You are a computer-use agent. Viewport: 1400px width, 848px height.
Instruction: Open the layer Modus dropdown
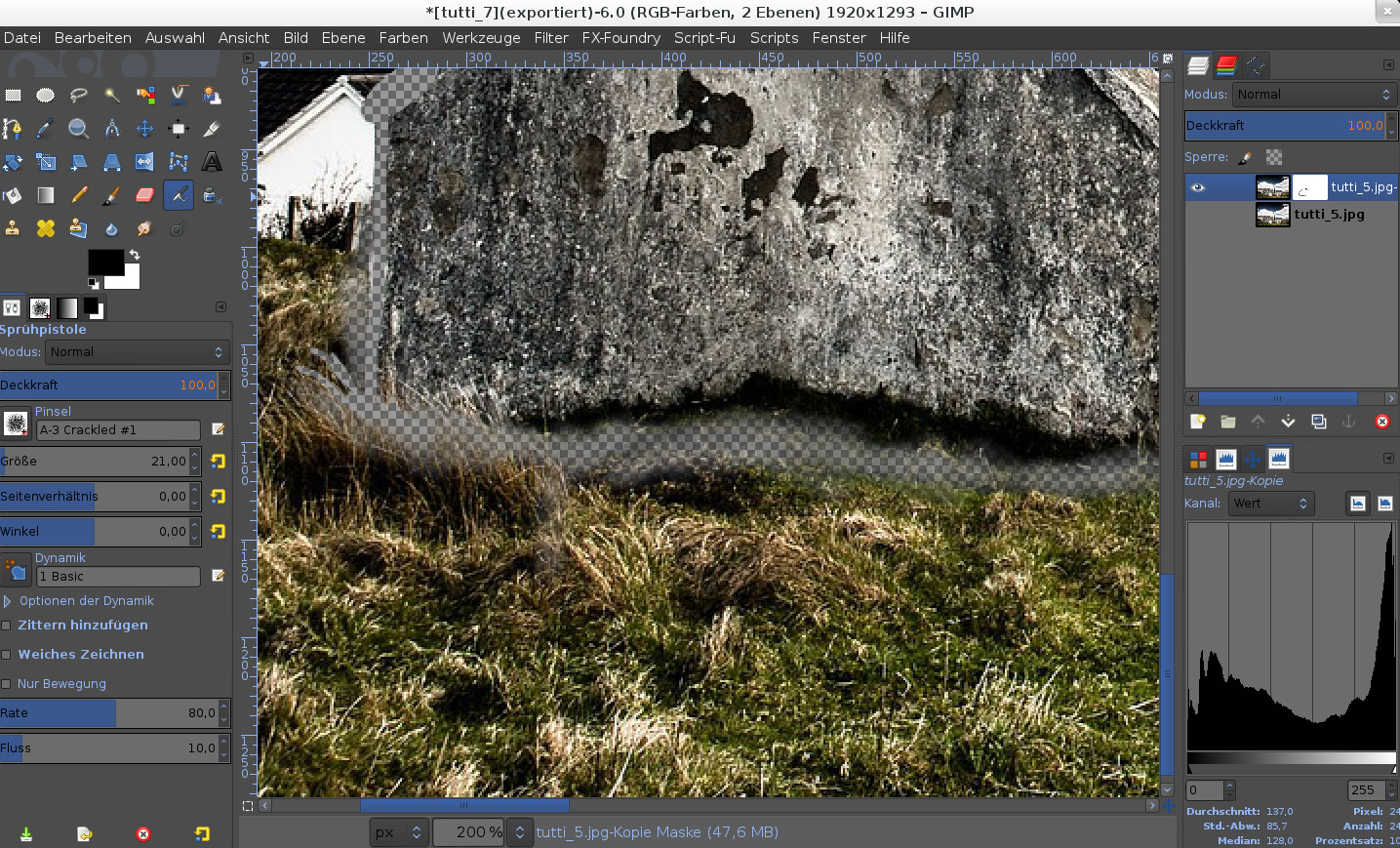click(1313, 95)
